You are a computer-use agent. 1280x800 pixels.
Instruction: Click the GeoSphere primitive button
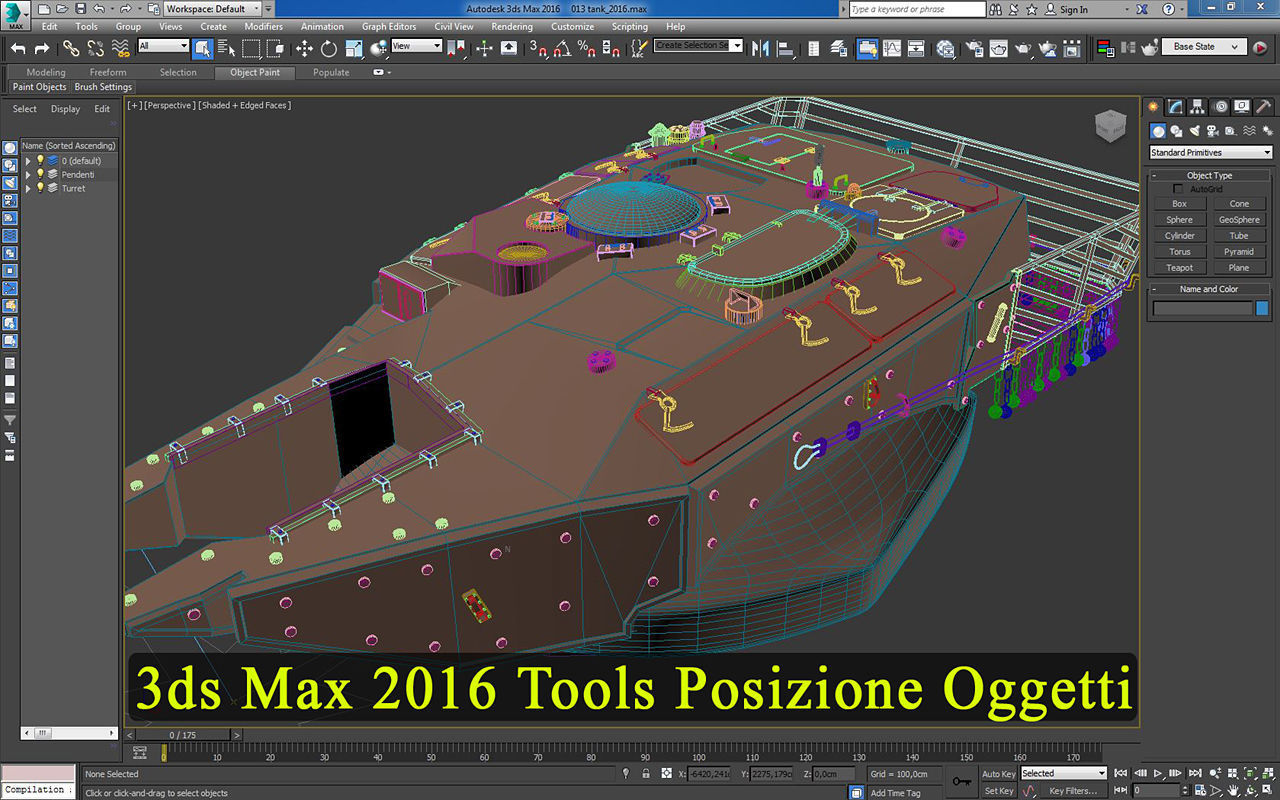tap(1239, 220)
